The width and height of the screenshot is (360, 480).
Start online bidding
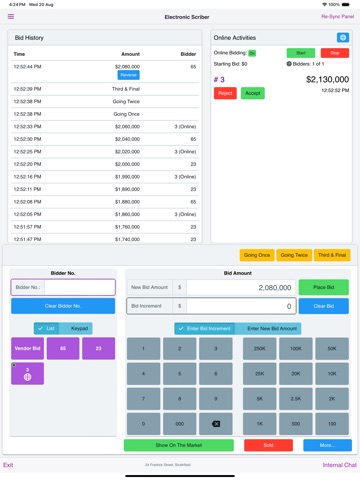point(301,53)
